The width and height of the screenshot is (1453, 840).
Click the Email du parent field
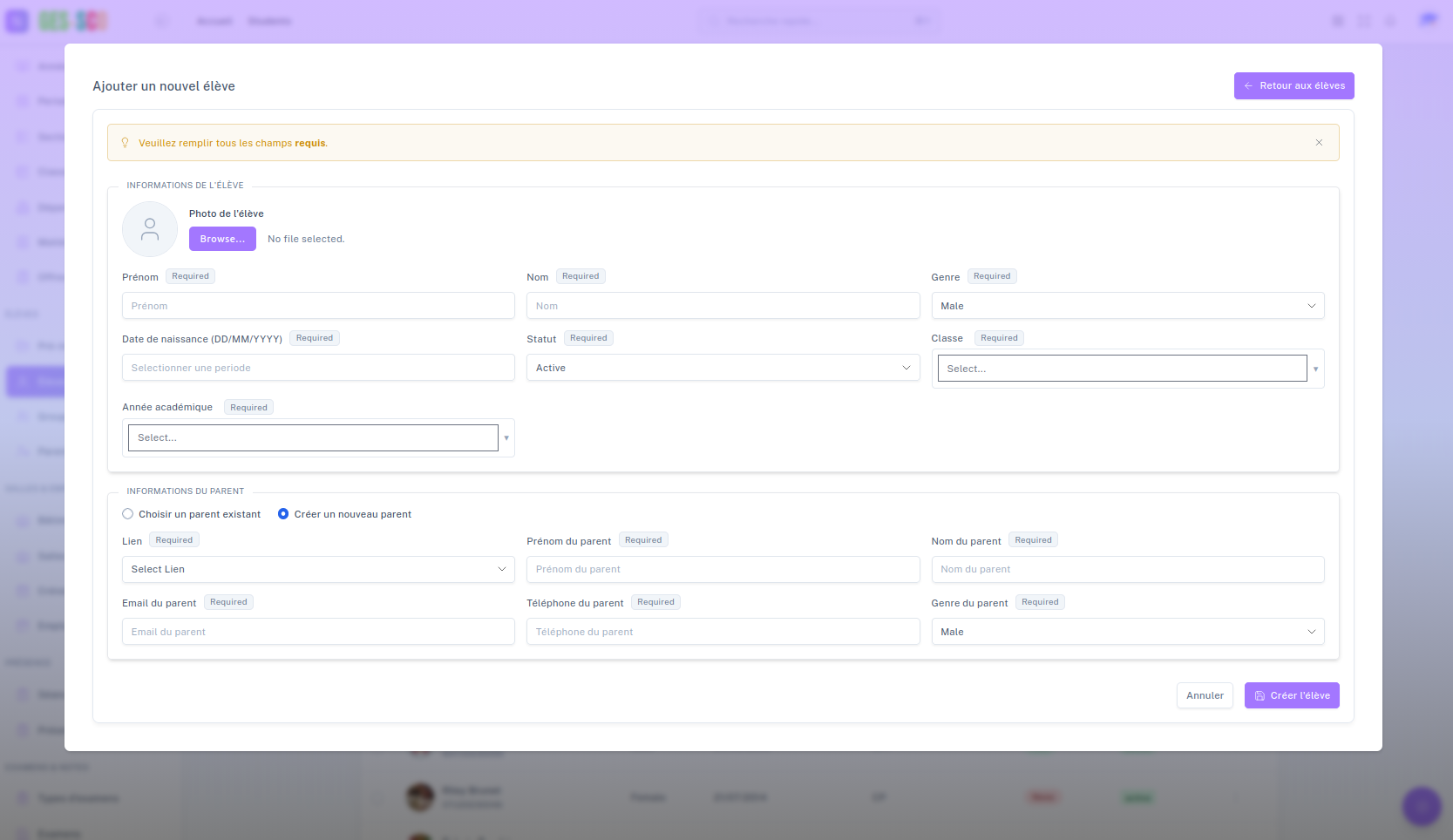point(318,632)
